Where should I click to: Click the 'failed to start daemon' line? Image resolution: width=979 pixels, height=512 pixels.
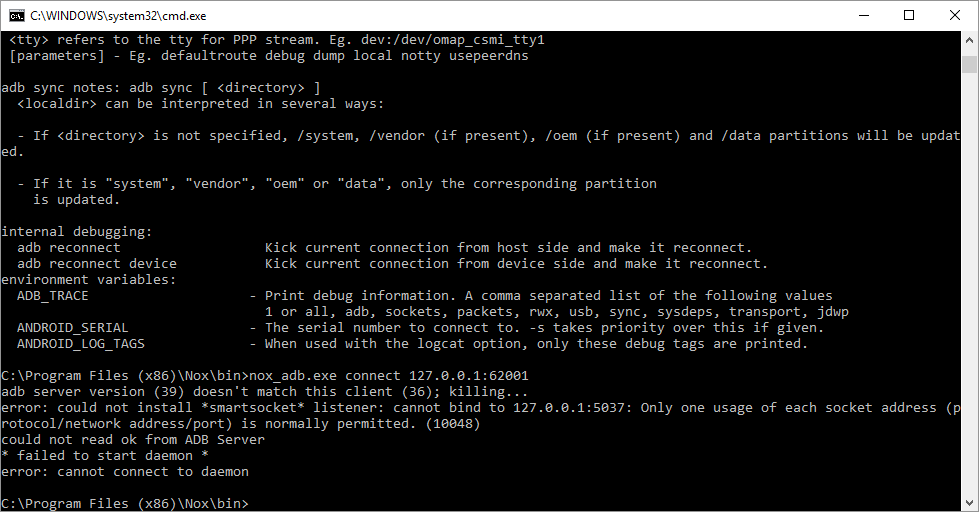tap(105, 456)
